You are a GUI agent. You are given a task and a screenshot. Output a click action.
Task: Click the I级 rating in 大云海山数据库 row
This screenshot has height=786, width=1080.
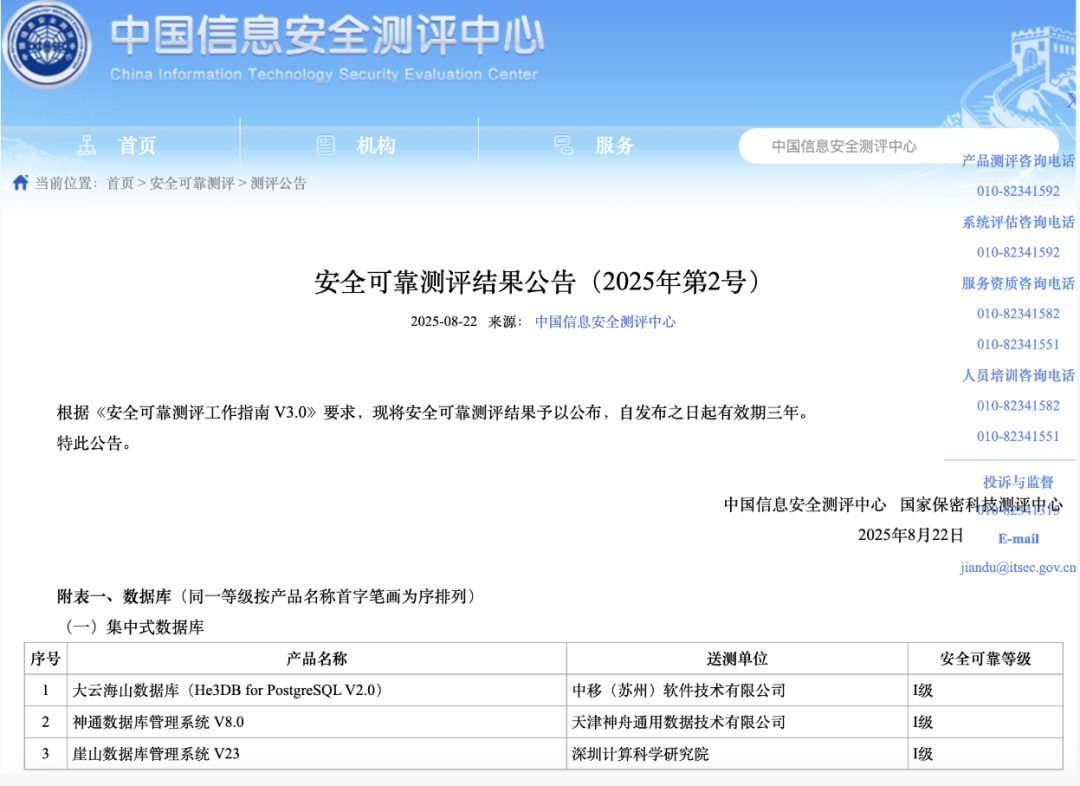pyautogui.click(x=985, y=690)
